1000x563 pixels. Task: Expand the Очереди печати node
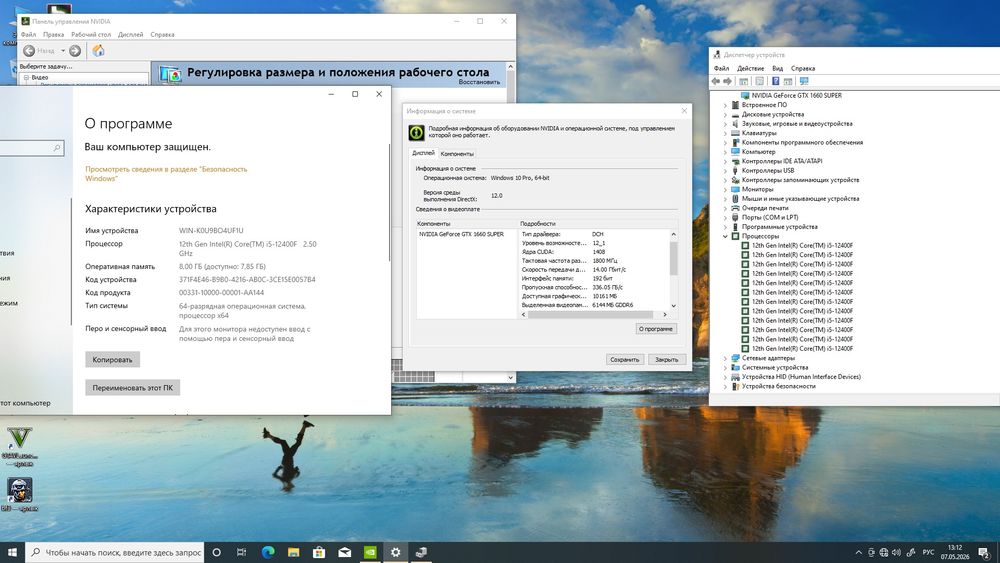725,208
